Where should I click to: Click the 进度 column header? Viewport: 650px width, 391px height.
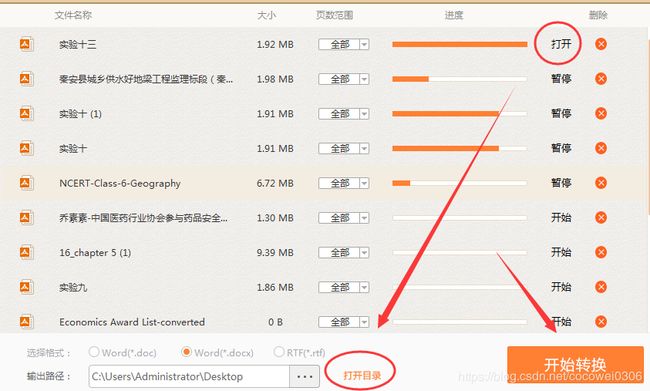point(454,15)
